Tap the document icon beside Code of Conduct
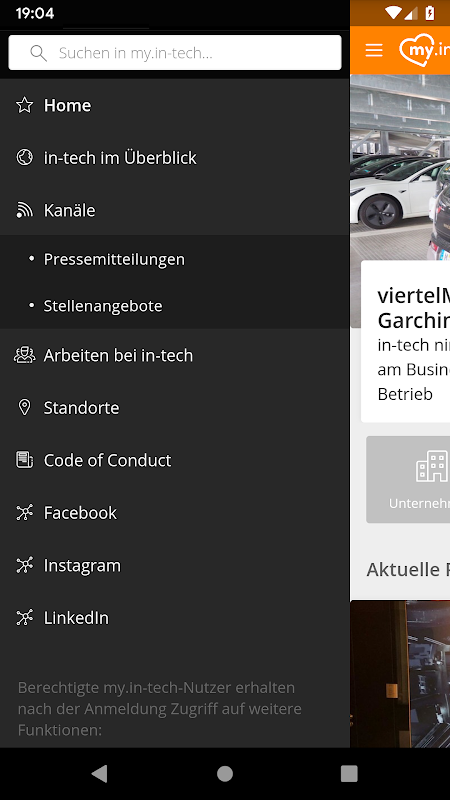 point(24,460)
